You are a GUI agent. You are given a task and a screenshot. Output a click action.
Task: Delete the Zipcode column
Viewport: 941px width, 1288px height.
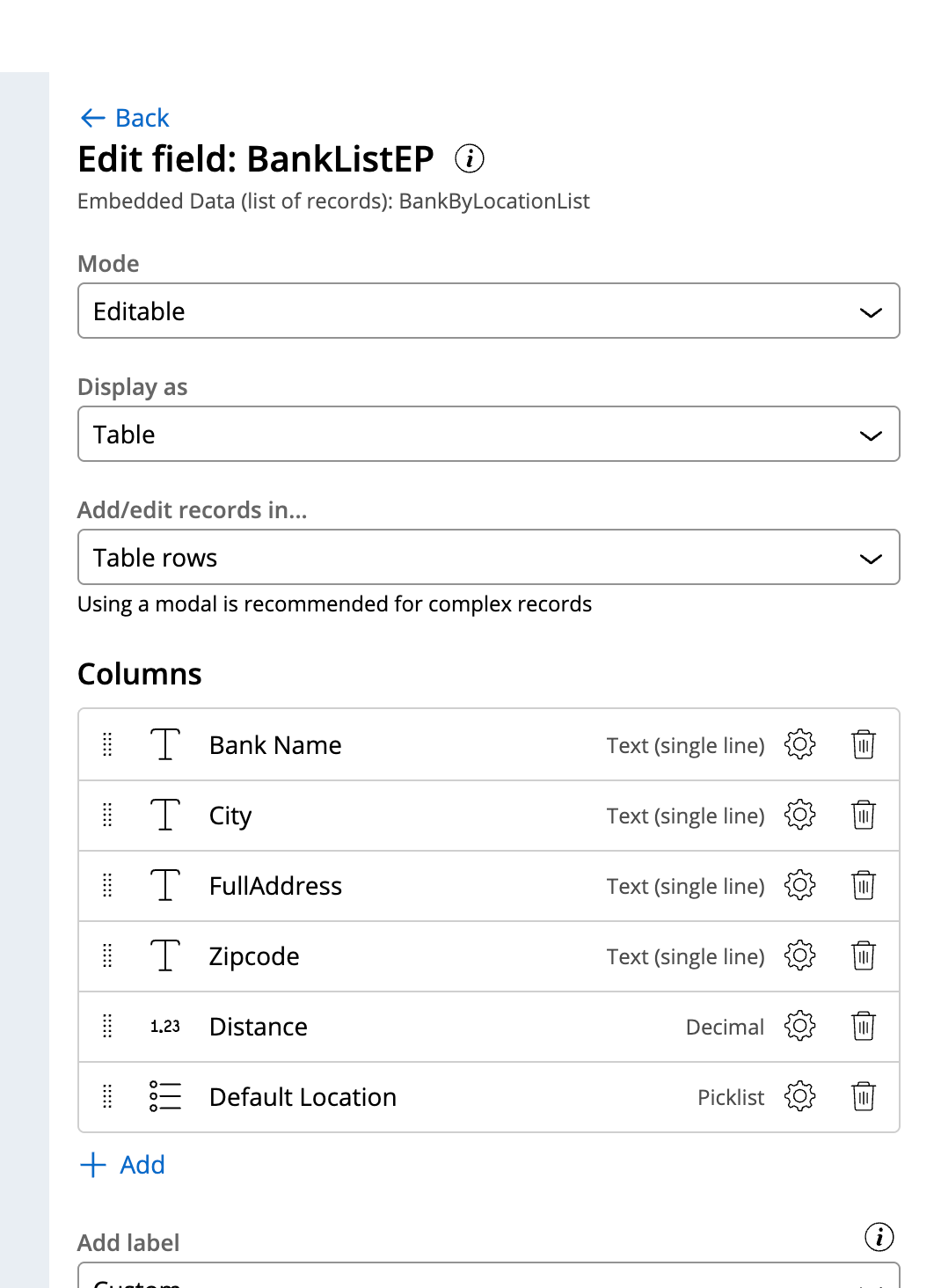864,955
